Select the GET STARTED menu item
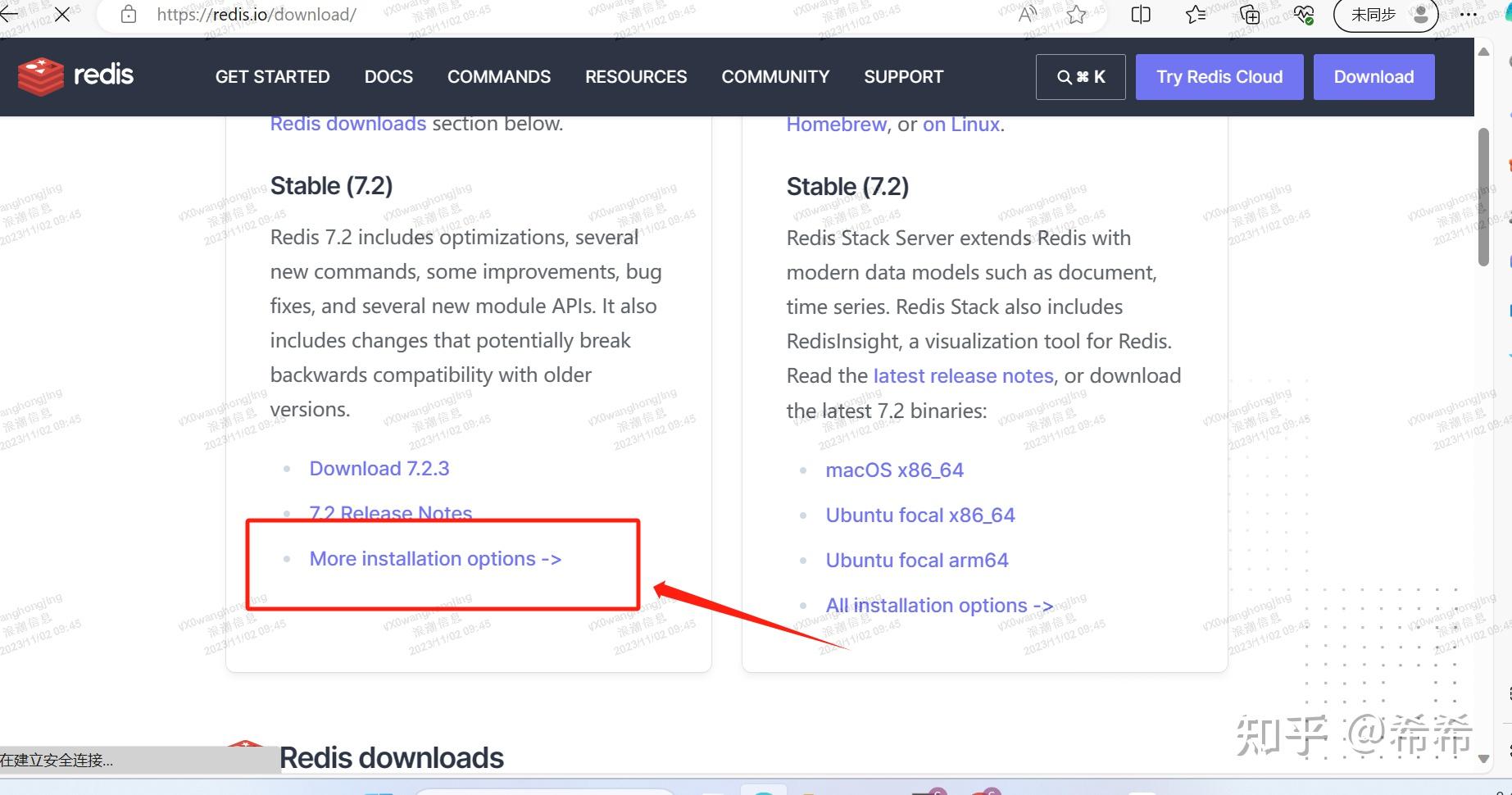Screen dimensions: 1512x795 pos(272,76)
